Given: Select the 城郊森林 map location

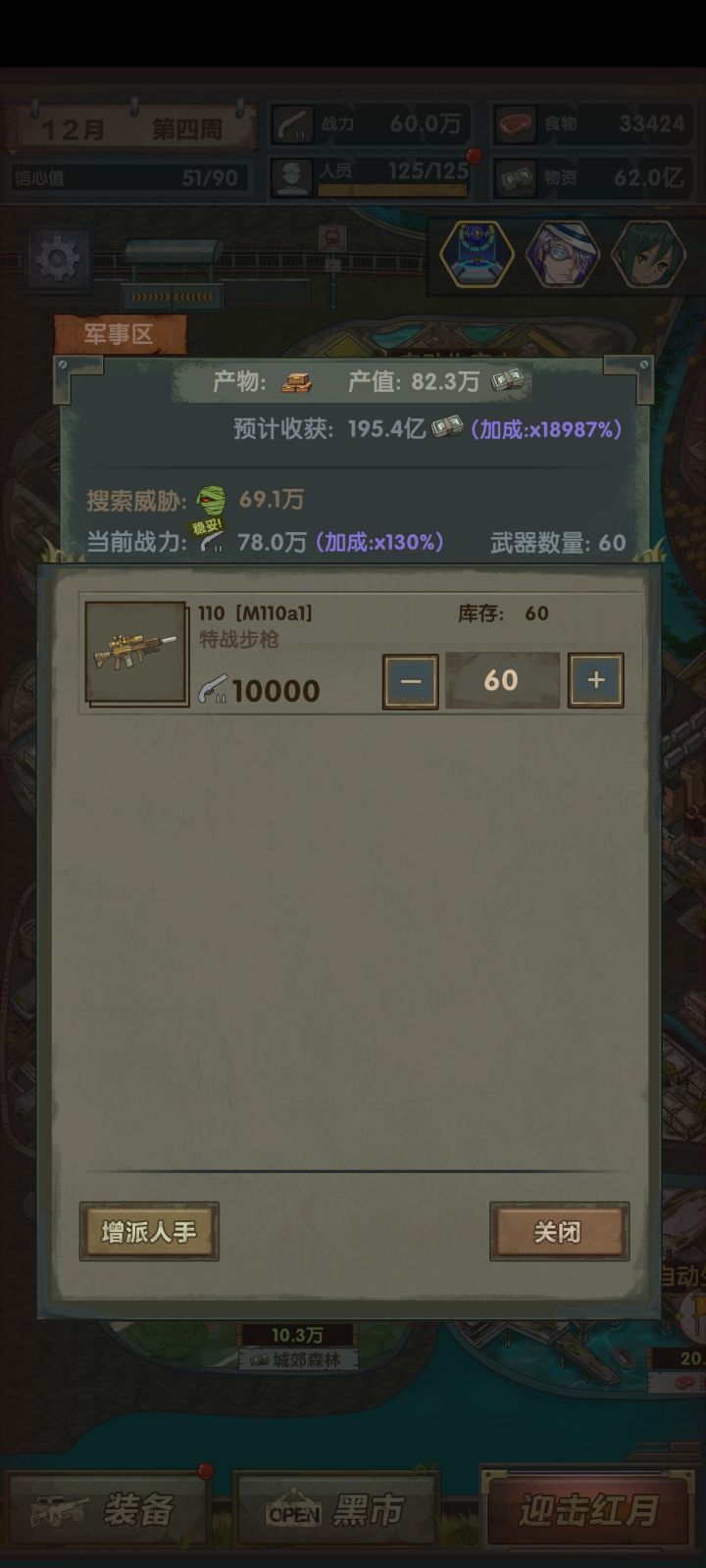Looking at the screenshot, I should [x=298, y=1359].
